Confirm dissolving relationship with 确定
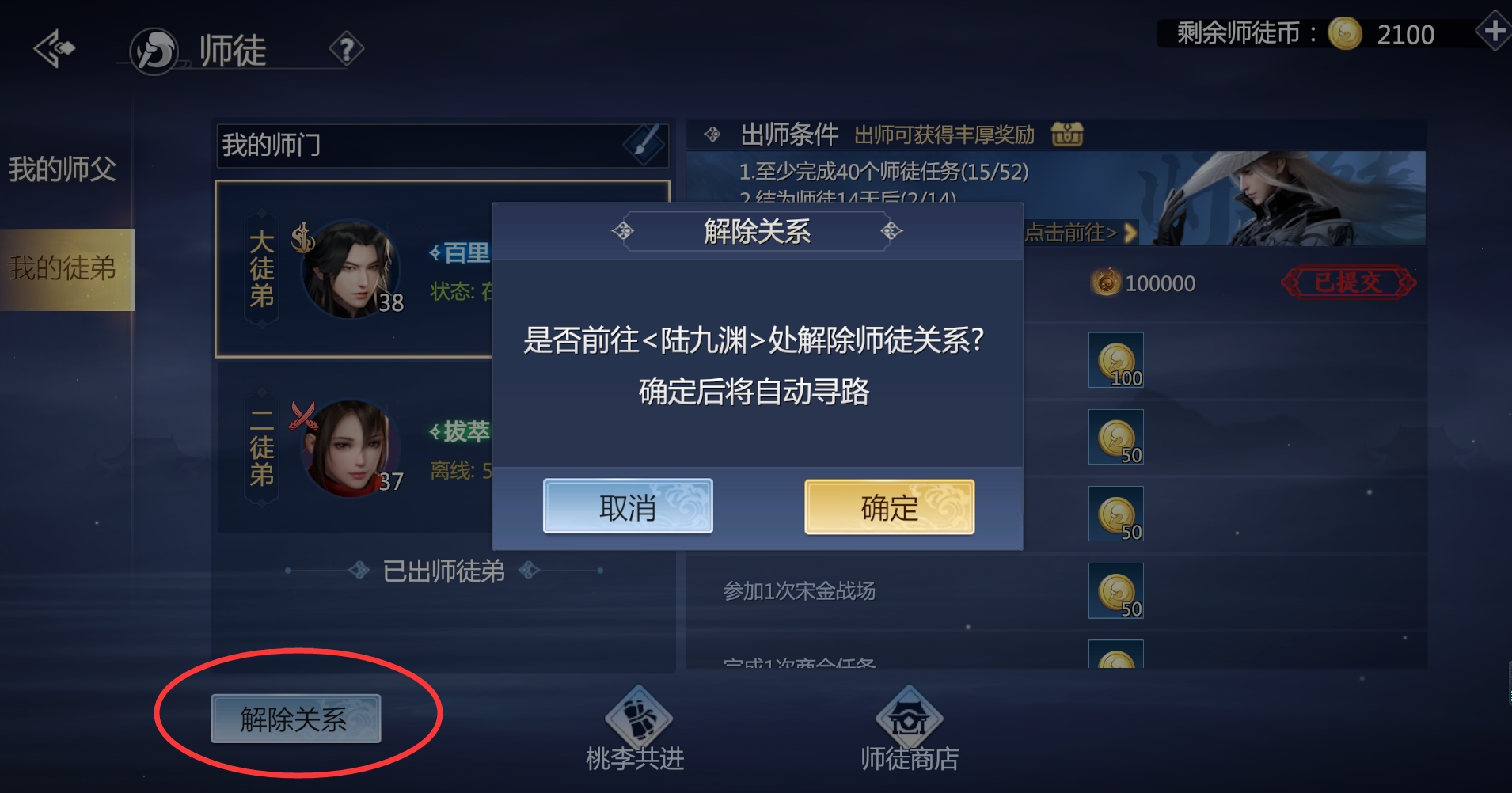The height and width of the screenshot is (793, 1512). 890,507
